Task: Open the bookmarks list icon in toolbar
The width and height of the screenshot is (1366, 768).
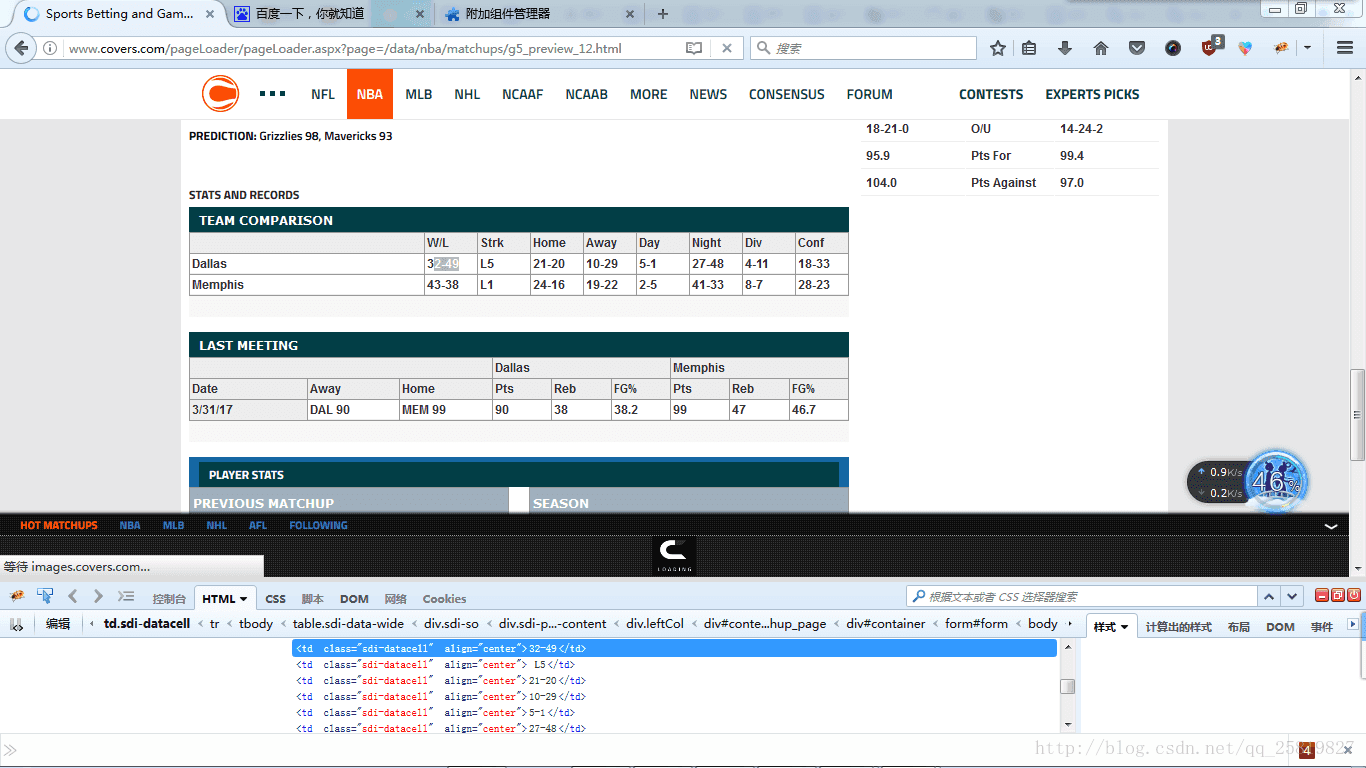Action: (x=1030, y=48)
